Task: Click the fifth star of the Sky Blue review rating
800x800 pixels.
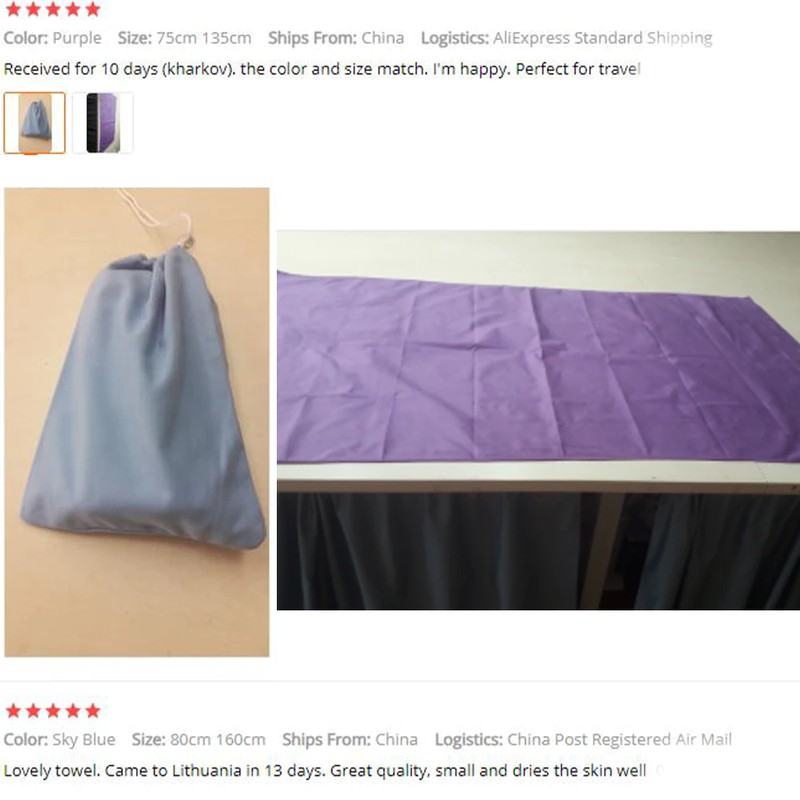Action: 93,710
